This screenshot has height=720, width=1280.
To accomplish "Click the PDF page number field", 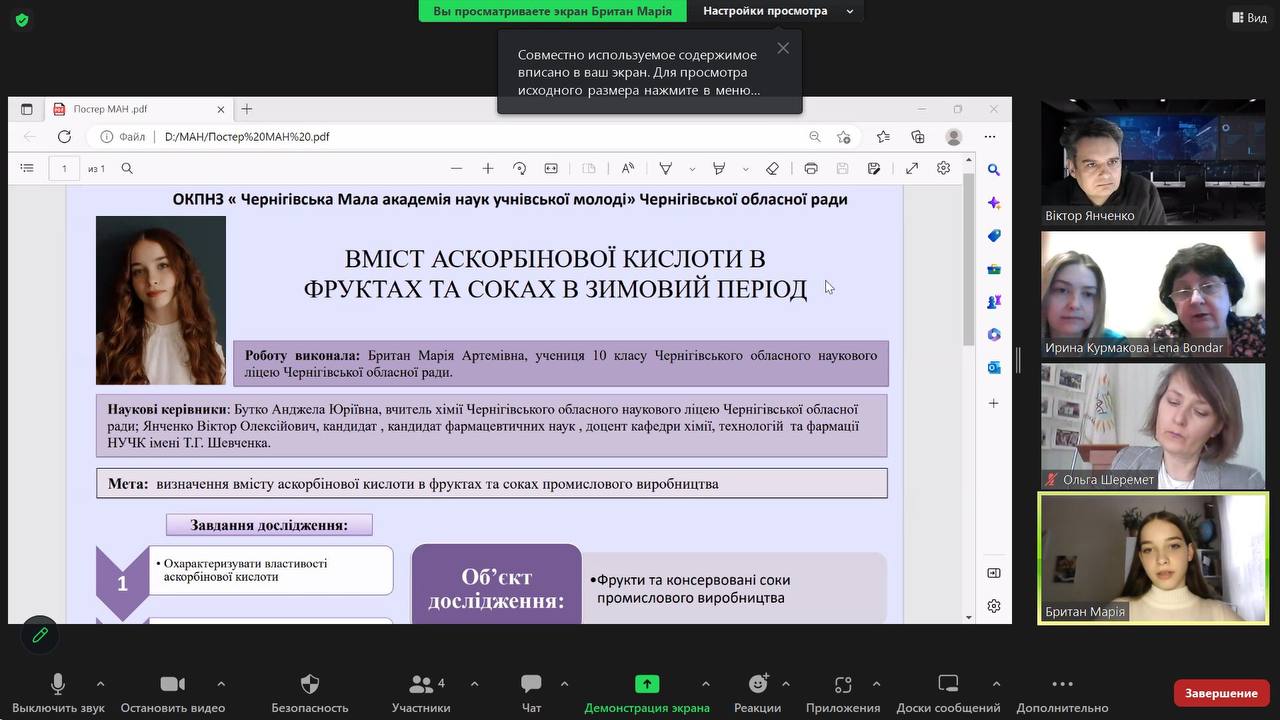I will (x=64, y=168).
